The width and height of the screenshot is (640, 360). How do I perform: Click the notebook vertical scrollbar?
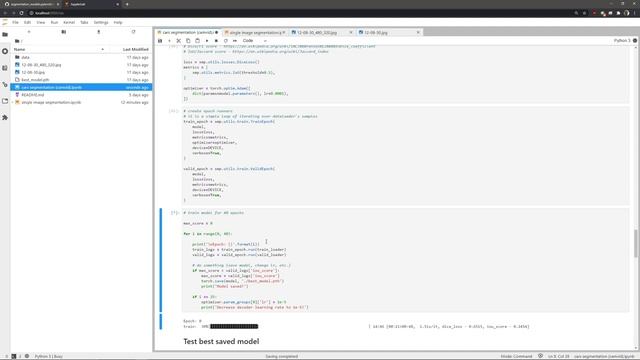point(636,243)
